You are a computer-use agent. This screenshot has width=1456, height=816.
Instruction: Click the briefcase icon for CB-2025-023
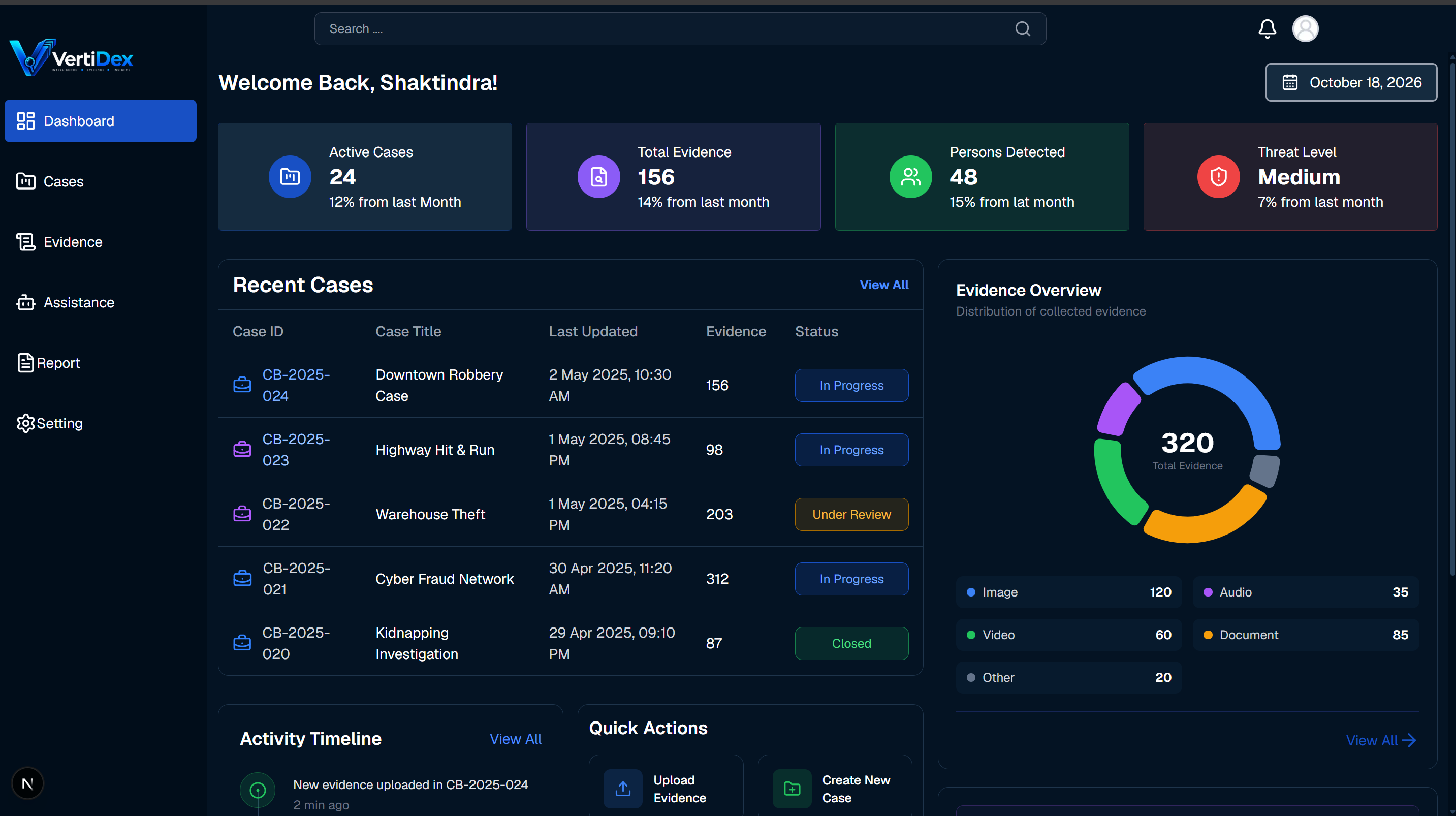(242, 450)
